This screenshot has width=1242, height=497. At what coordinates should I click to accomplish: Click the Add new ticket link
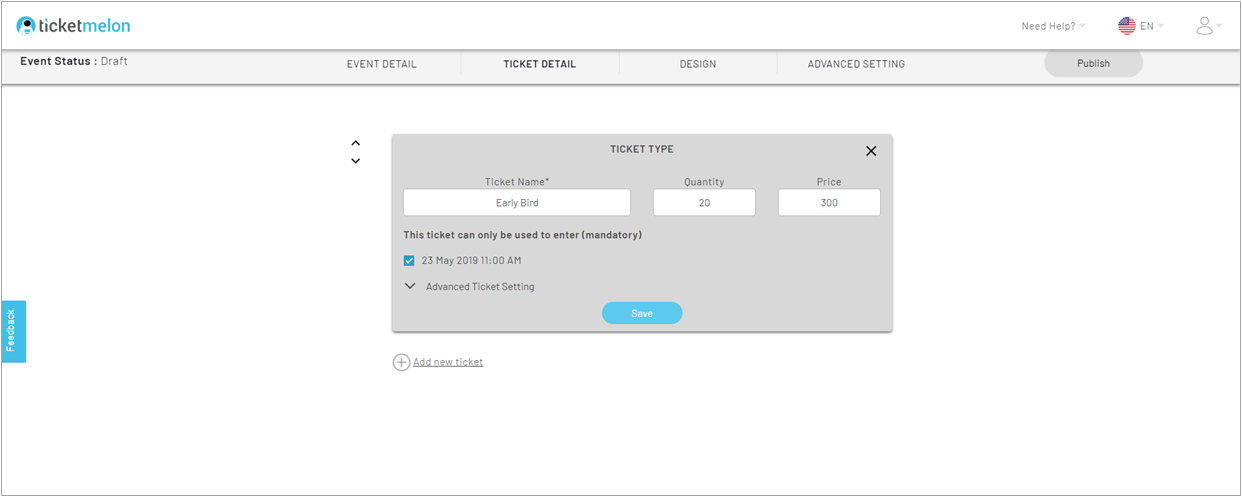coord(448,362)
